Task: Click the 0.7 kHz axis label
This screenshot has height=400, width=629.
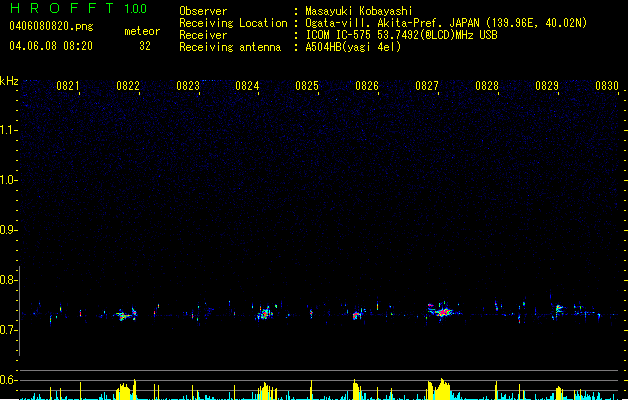Action: coord(8,330)
